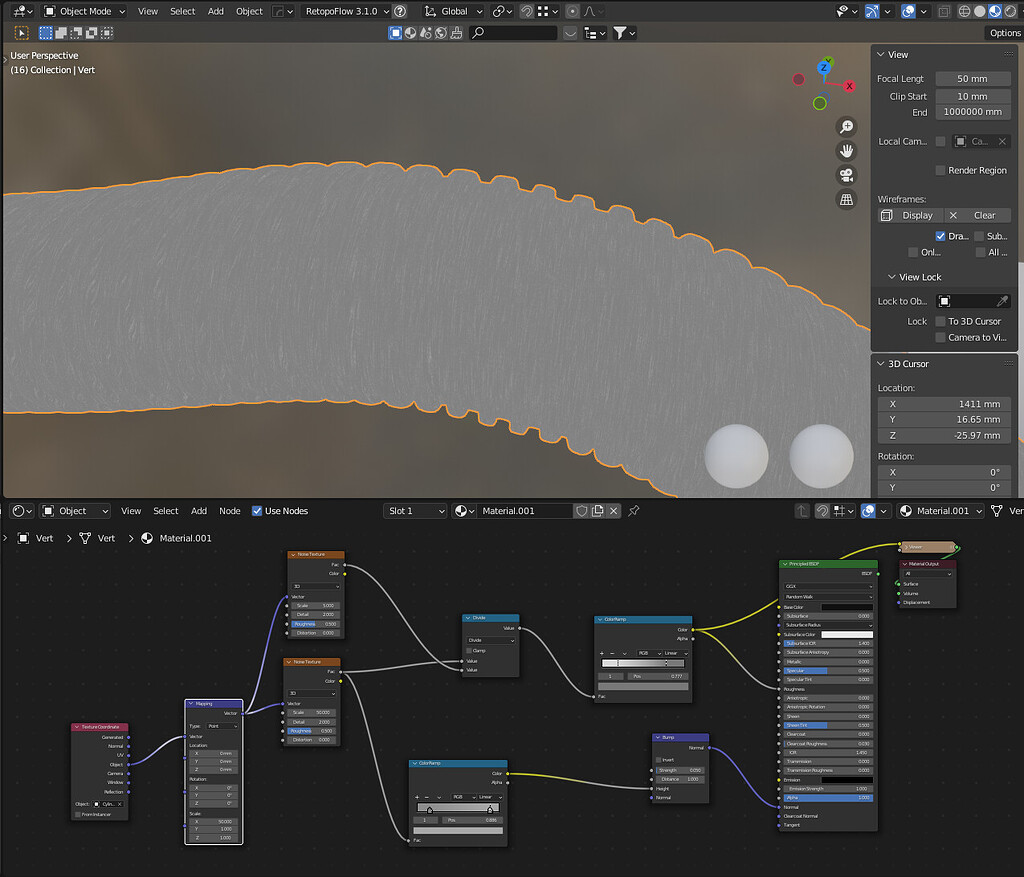Click the fake user shield icon
1024x877 pixels.
pyautogui.click(x=581, y=511)
